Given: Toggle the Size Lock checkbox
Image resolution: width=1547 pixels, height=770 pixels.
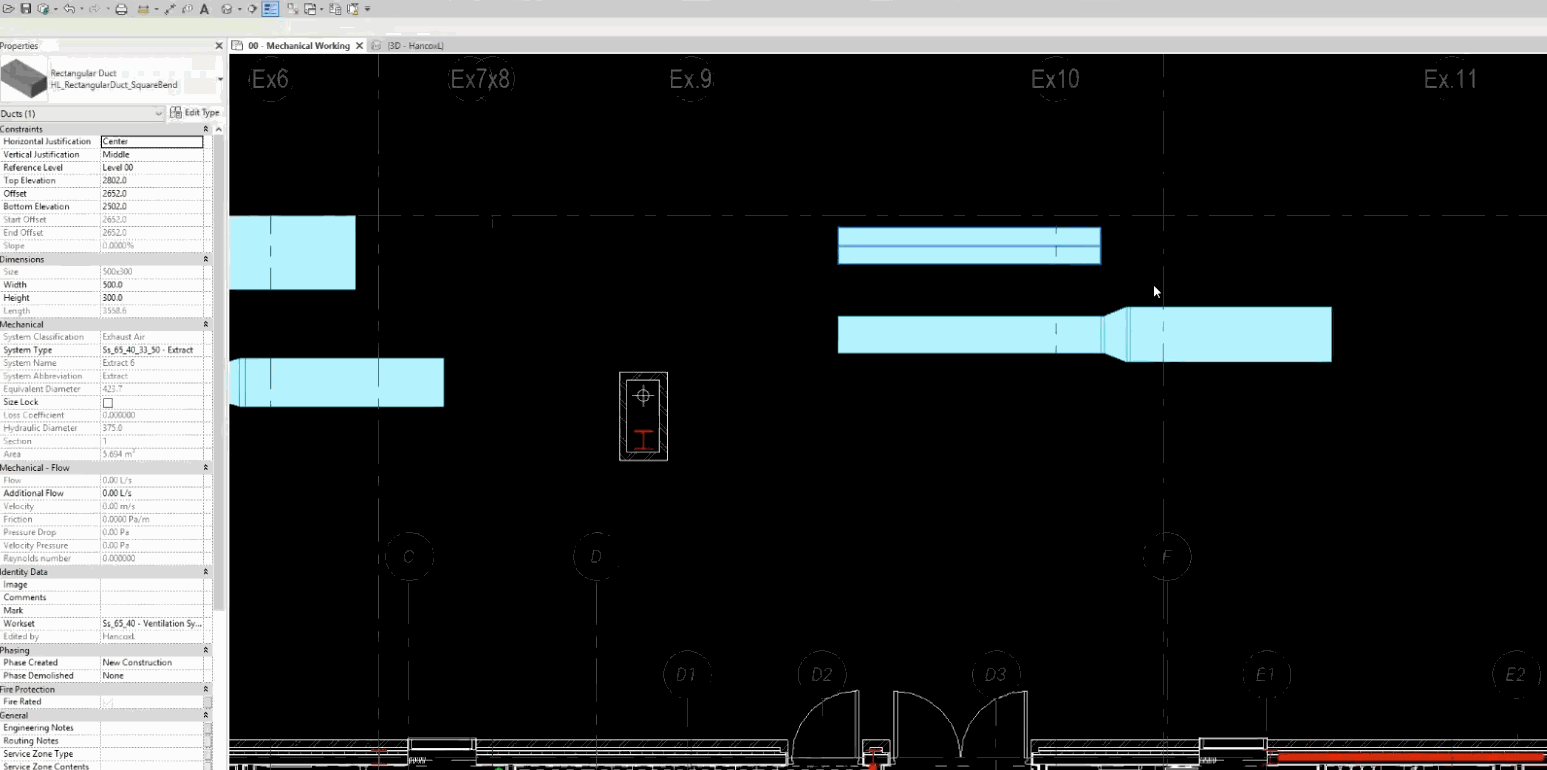Looking at the screenshot, I should 108,402.
